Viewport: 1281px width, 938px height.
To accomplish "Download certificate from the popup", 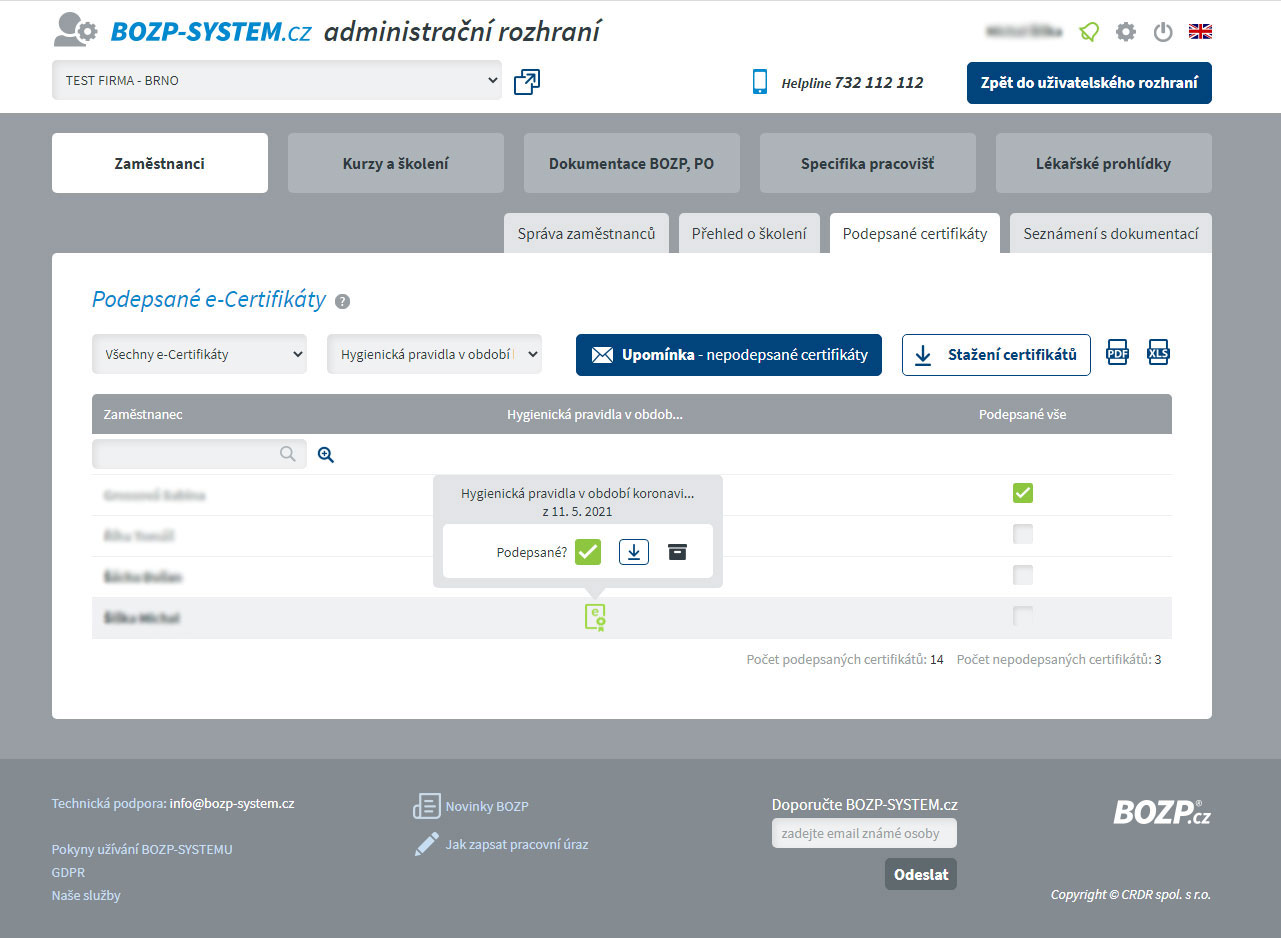I will click(634, 552).
